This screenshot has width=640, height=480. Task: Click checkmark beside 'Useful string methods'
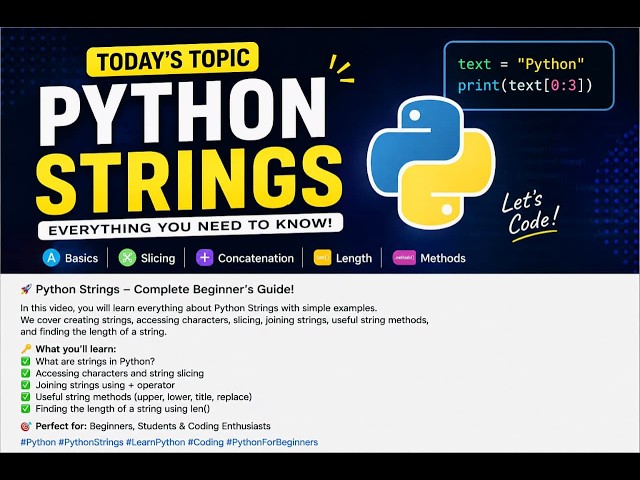(26, 397)
